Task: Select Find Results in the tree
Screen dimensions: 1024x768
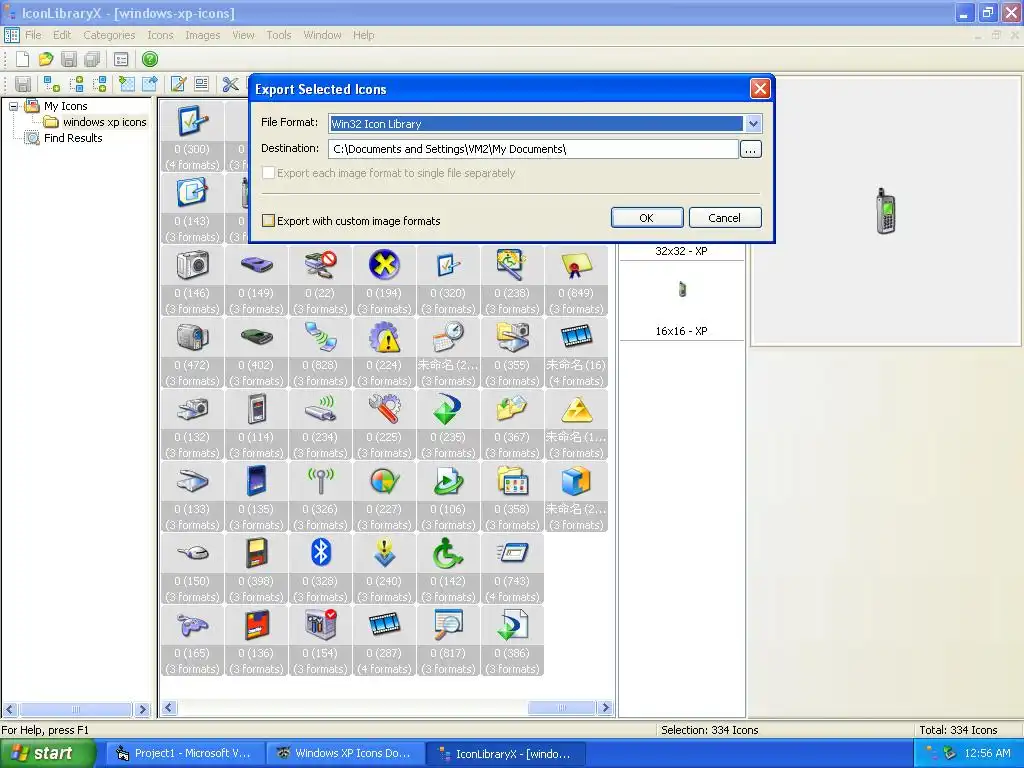Action: pos(73,138)
